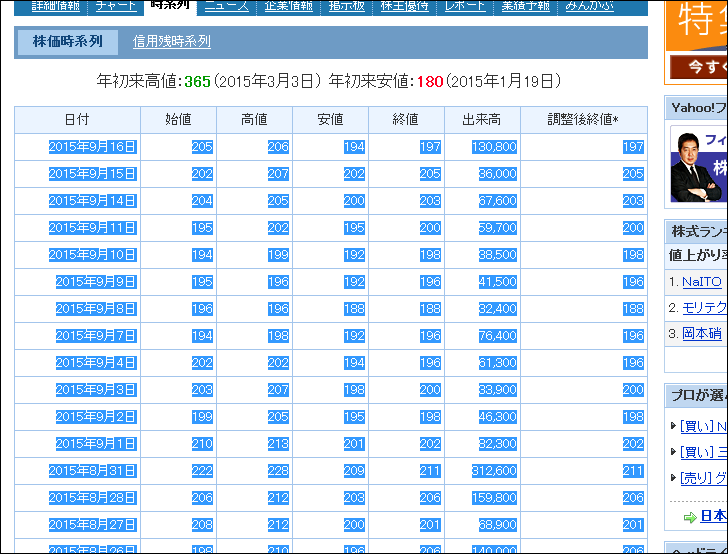Open the みんかぶ tab
Image resolution: width=728 pixels, height=554 pixels.
589,6
